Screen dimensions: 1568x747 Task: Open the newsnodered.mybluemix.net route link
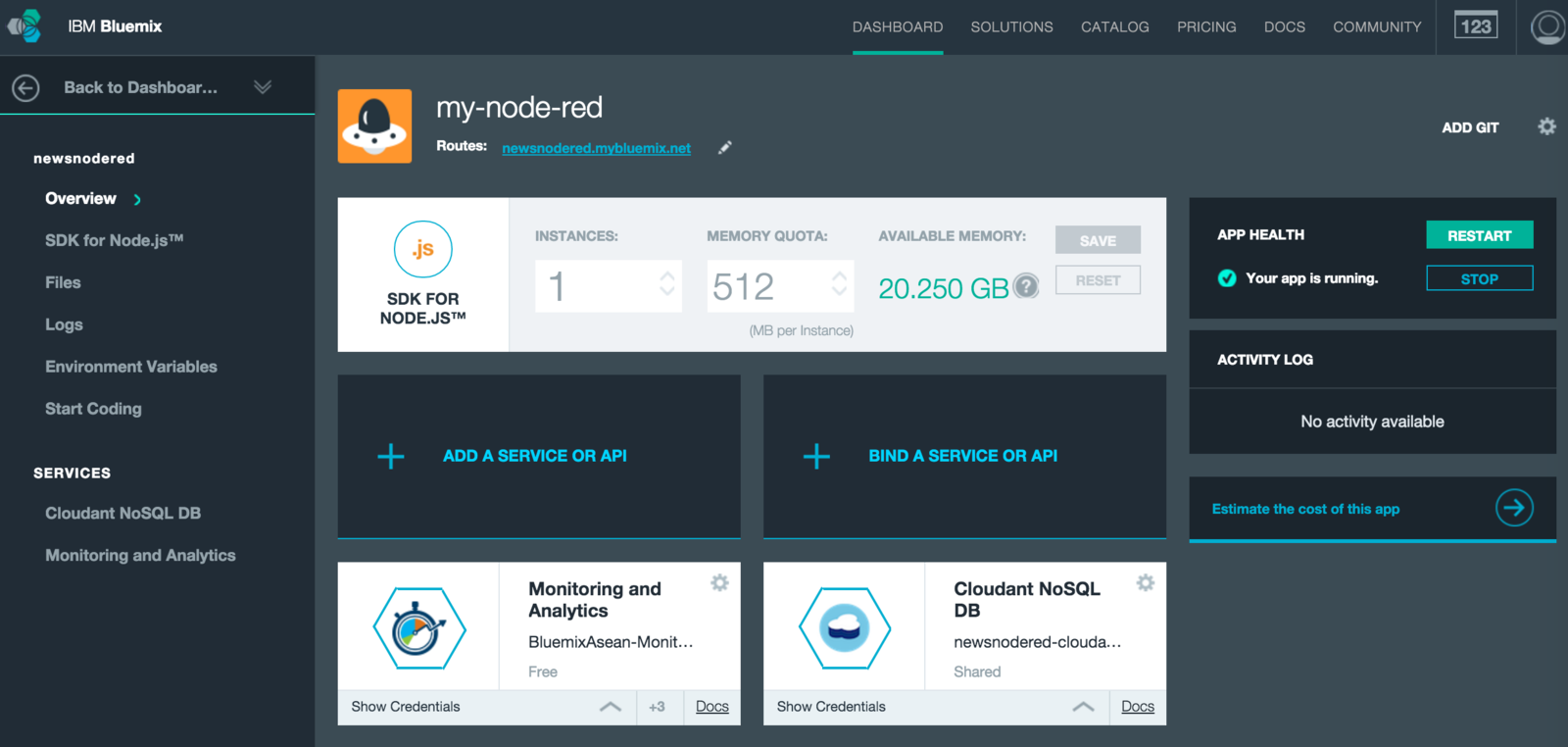click(x=596, y=148)
